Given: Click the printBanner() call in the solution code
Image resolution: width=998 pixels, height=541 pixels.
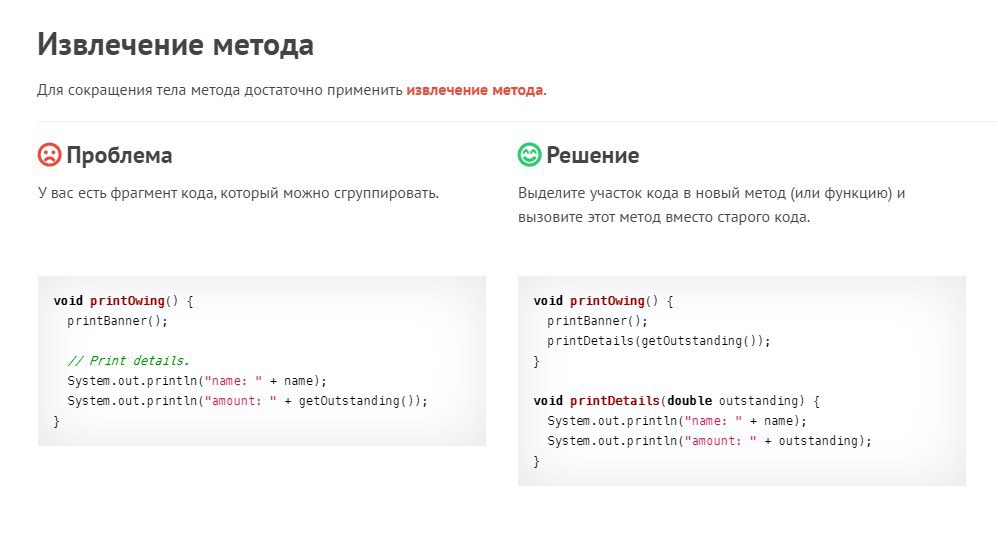Looking at the screenshot, I should pos(598,321).
